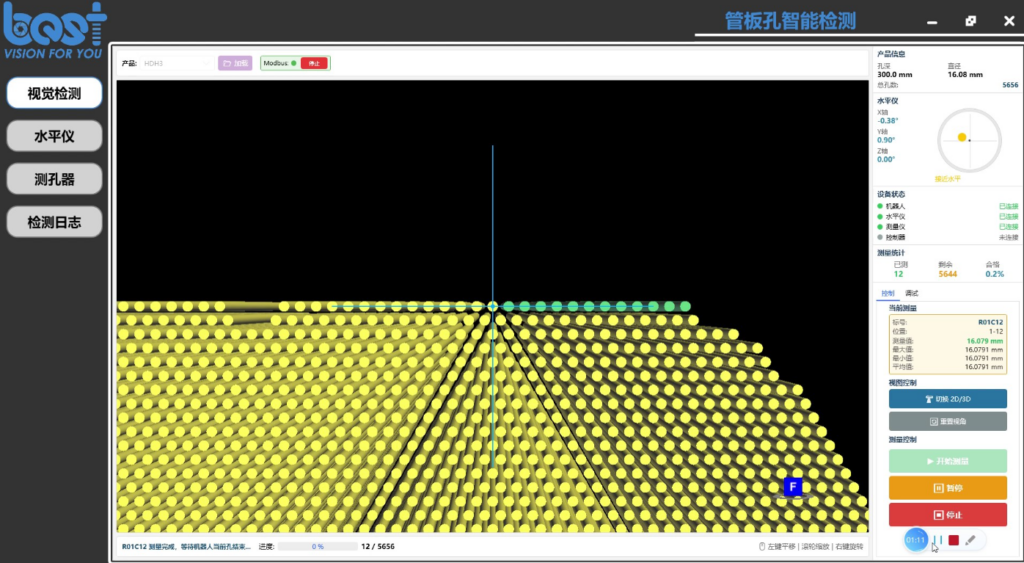Open the 测孔器 sidebar page
This screenshot has width=1024, height=563.
point(54,179)
